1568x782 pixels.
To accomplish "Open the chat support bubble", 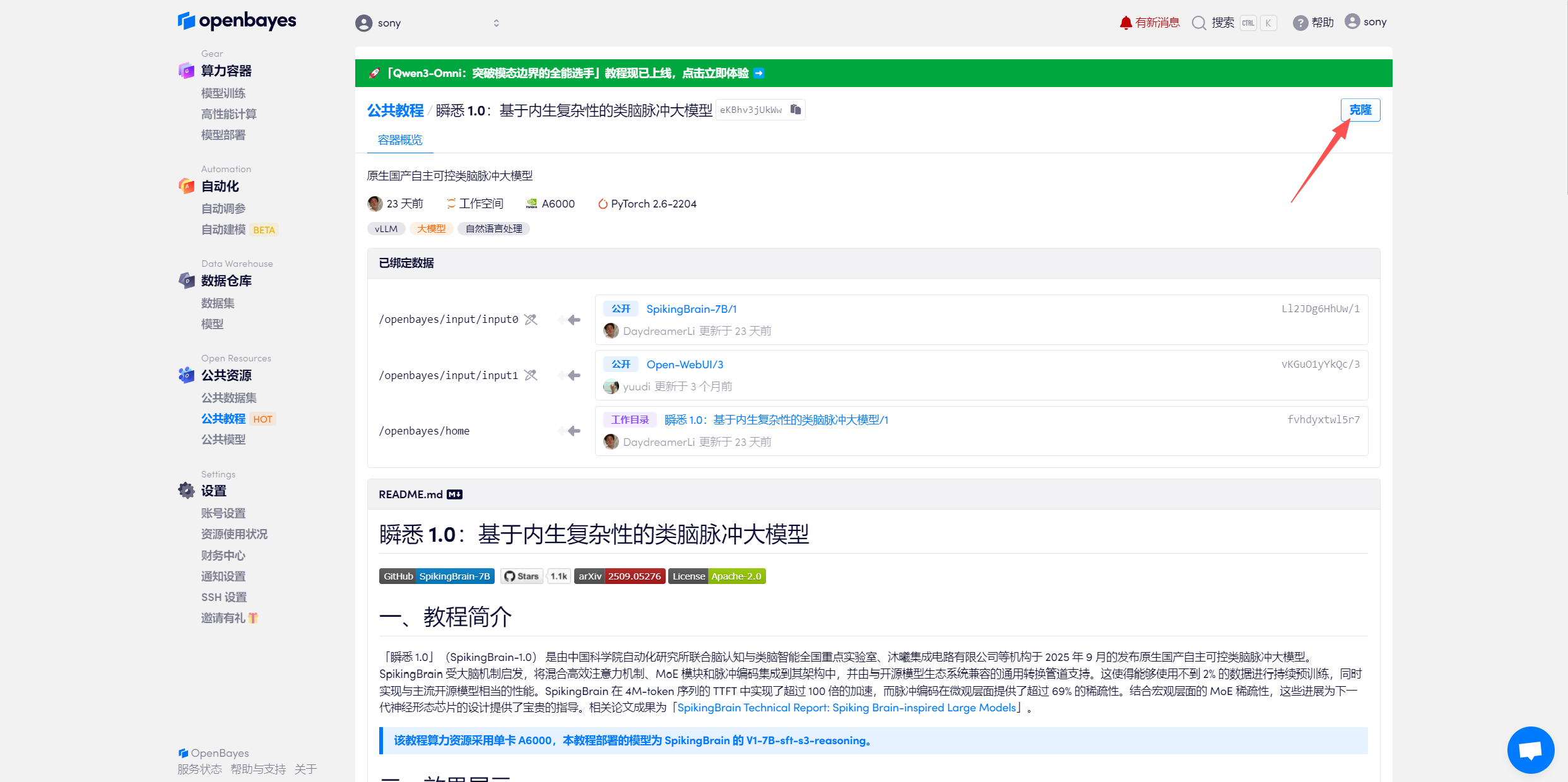I will pyautogui.click(x=1530, y=750).
